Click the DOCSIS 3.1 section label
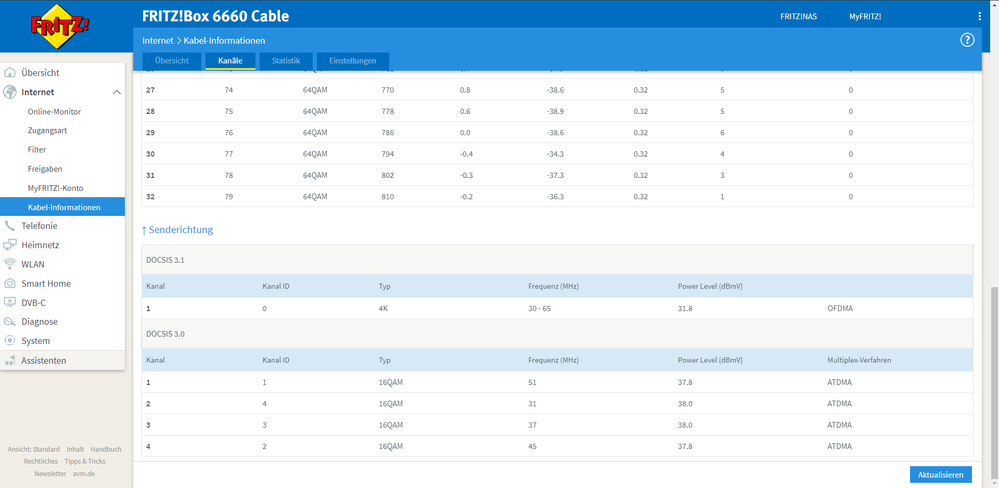Image resolution: width=999 pixels, height=488 pixels. point(166,260)
